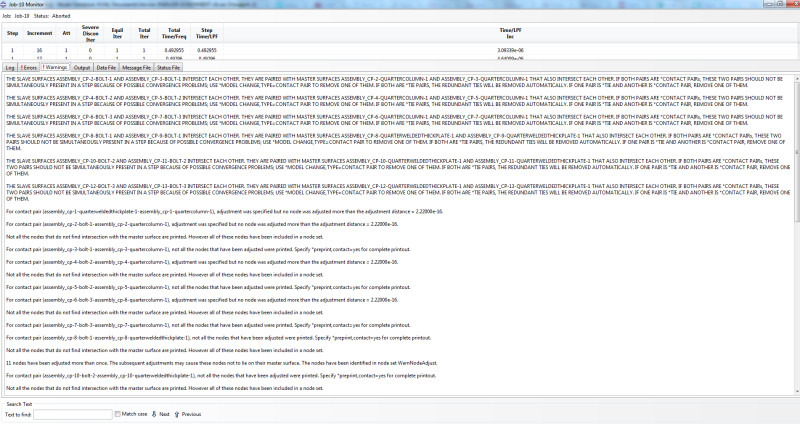Select the Warnings tab
The width and height of the screenshot is (800, 424).
tap(55, 67)
